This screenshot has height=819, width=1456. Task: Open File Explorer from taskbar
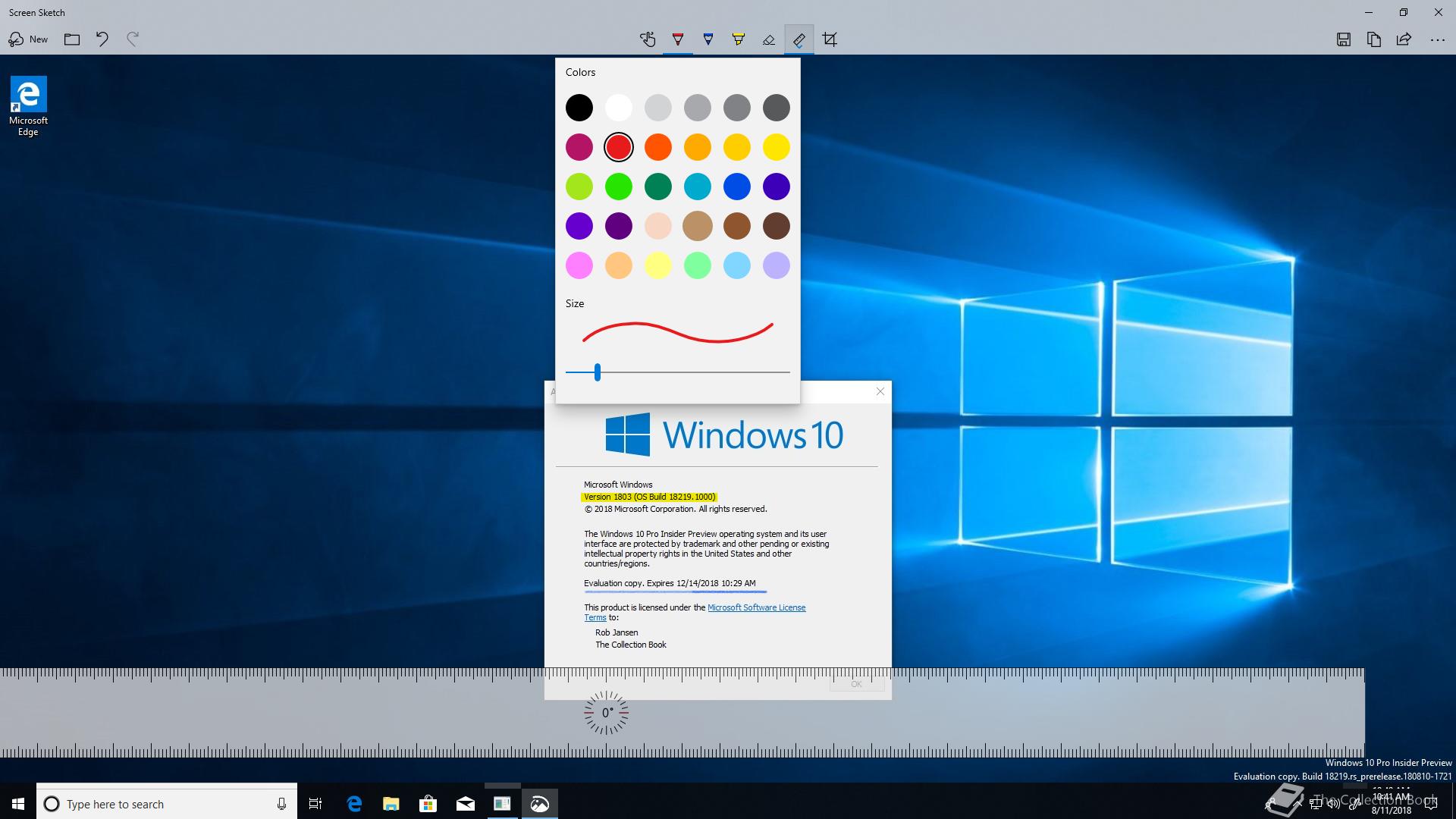pyautogui.click(x=391, y=804)
